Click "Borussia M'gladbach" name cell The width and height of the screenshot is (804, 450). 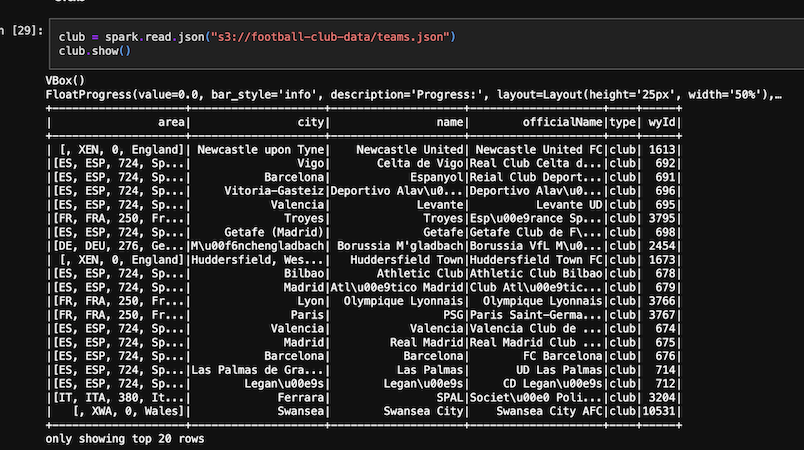(x=400, y=246)
